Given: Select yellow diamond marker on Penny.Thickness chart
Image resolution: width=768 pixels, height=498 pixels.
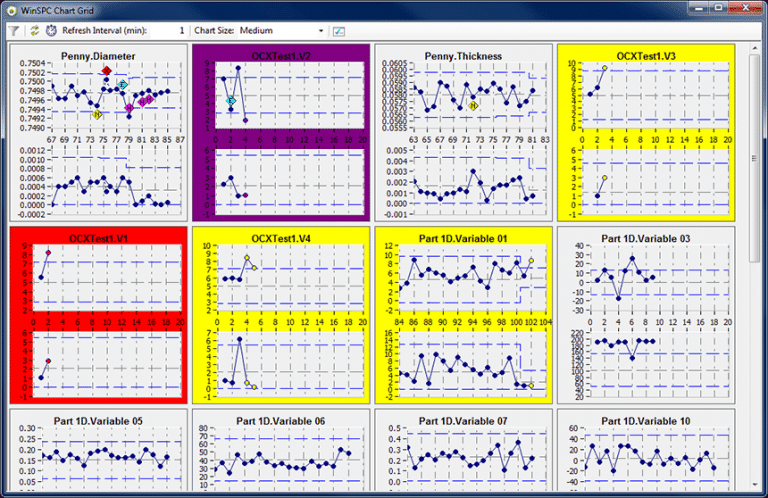Looking at the screenshot, I should coord(473,104).
